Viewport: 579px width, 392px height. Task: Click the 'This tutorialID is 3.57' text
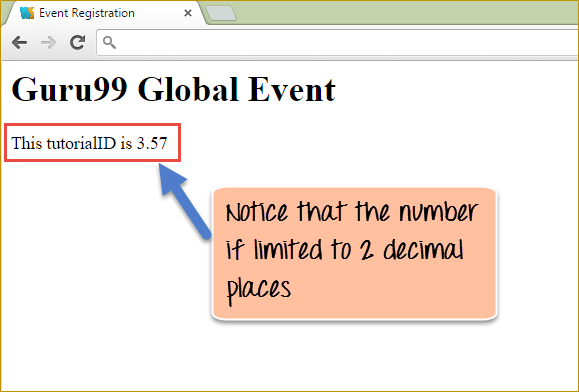[89, 143]
